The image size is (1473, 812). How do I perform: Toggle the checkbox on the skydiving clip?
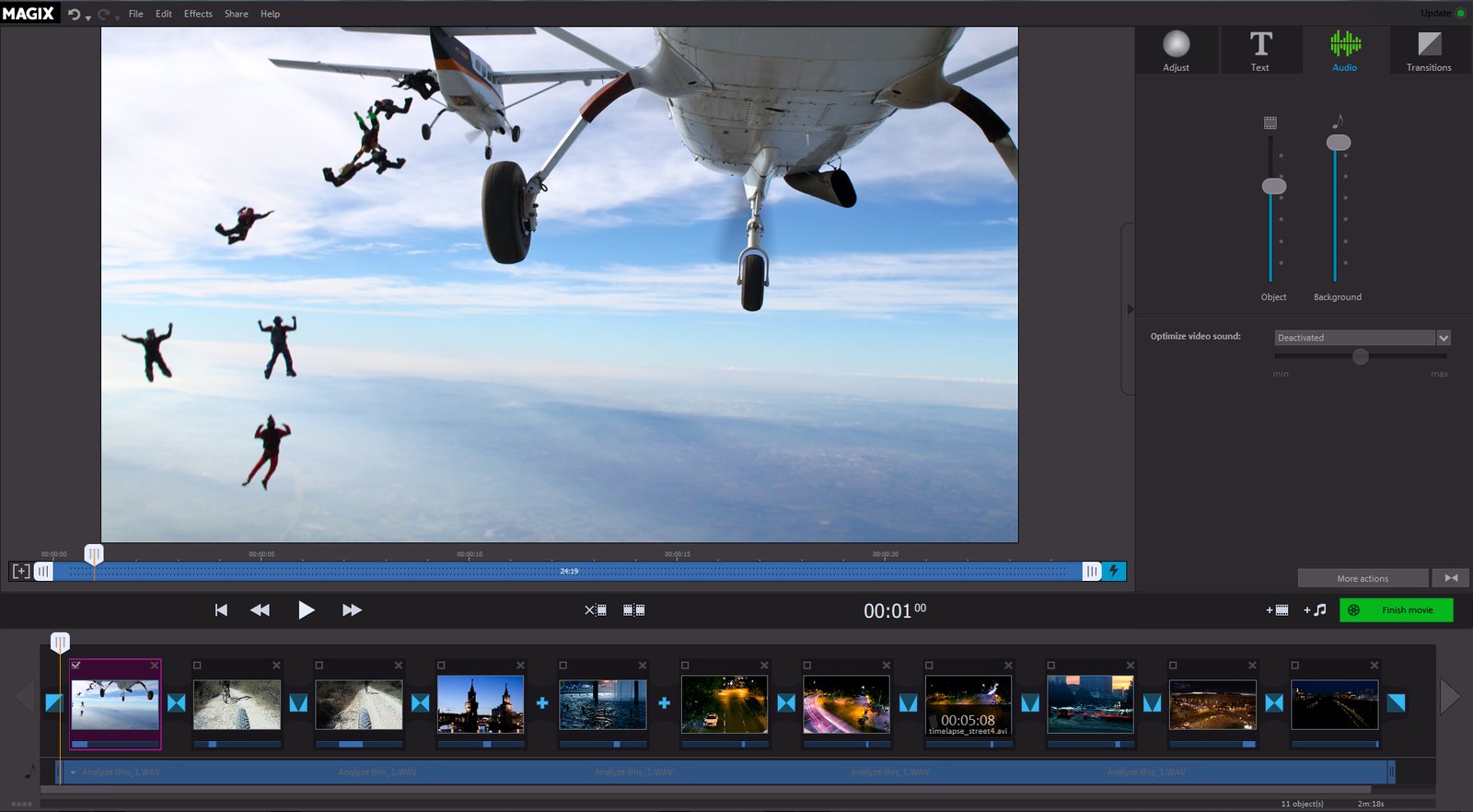coord(76,665)
